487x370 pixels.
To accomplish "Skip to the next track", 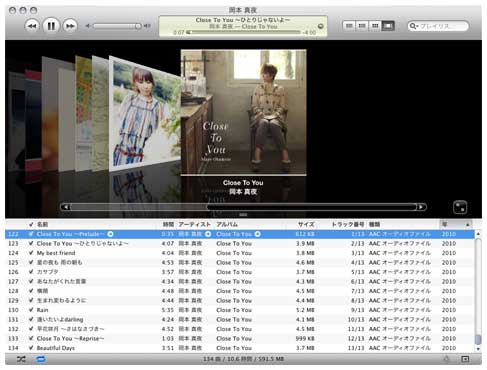I will pyautogui.click(x=70, y=26).
